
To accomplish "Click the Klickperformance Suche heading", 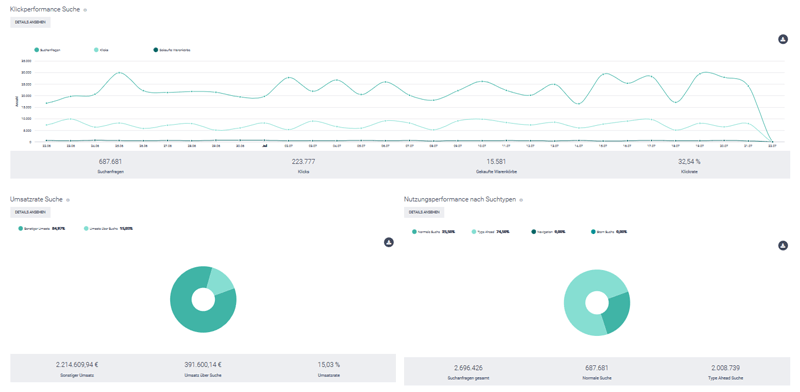I will point(45,9).
